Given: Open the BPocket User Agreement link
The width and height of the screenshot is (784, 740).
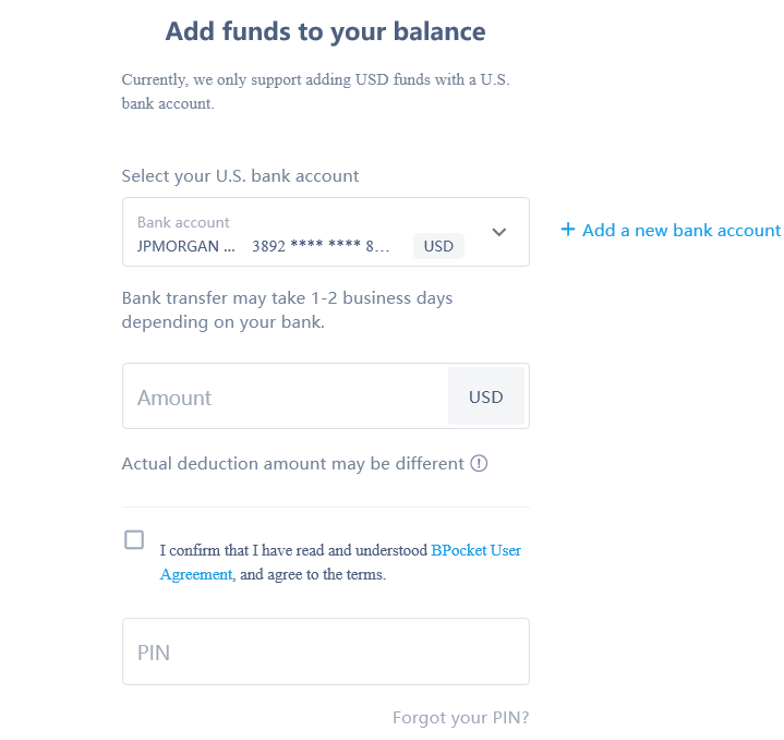Looking at the screenshot, I should click(x=476, y=550).
